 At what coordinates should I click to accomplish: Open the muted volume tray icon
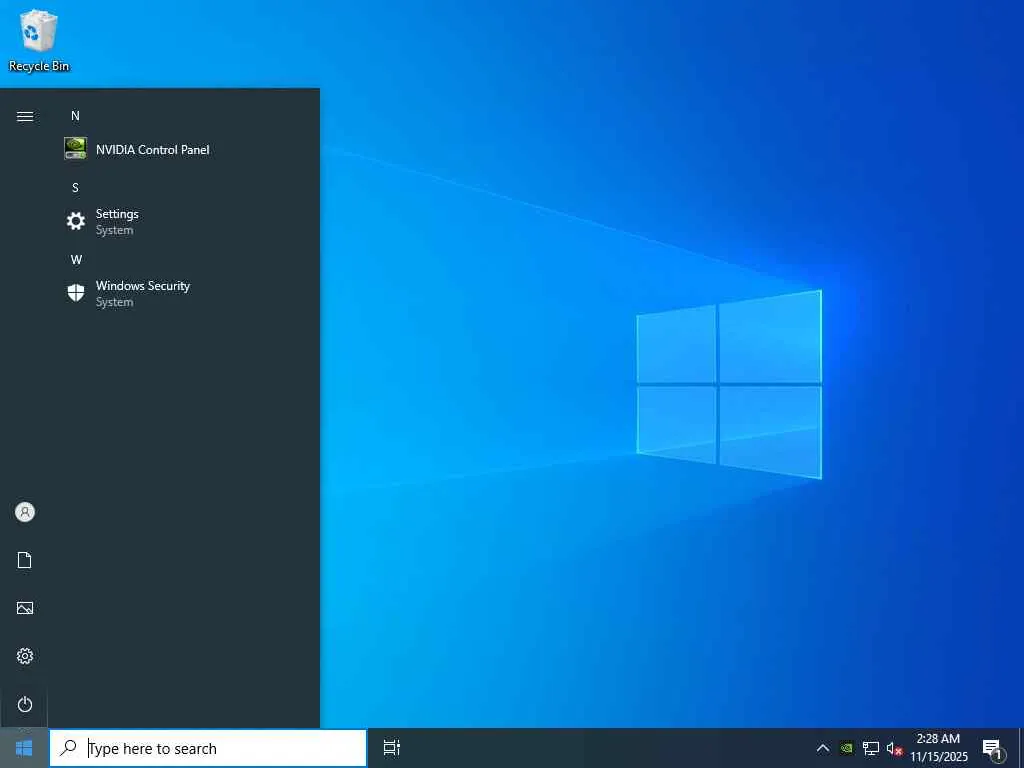tap(894, 748)
